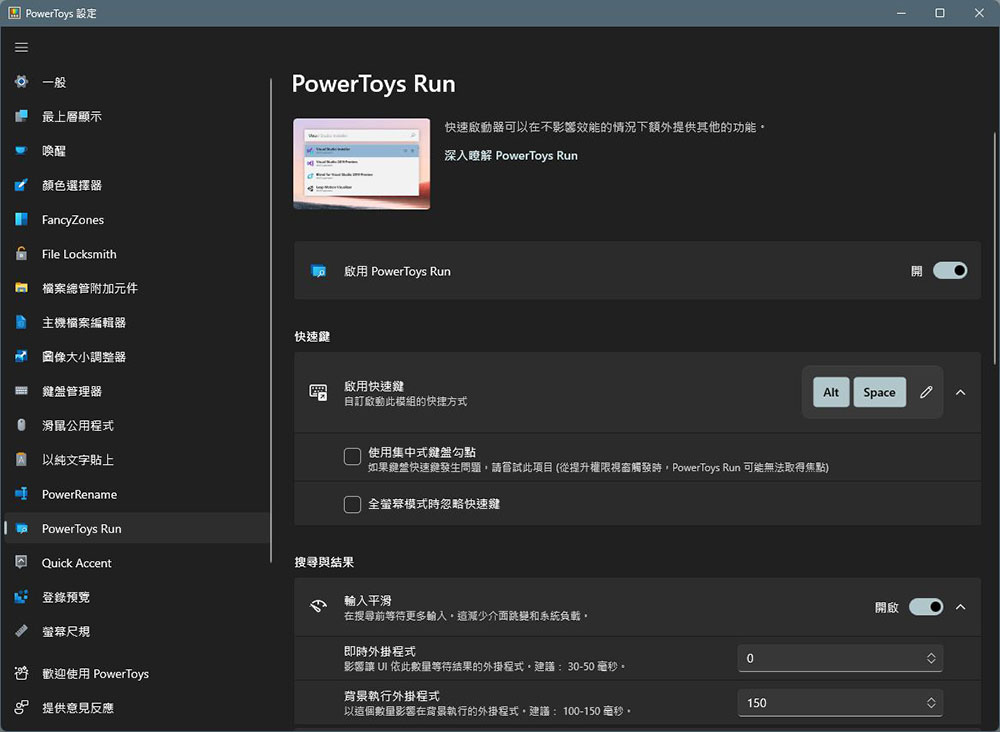Collapse the 啟用快速鍵 section chevron
Viewport: 1000px width, 732px height.
pos(961,392)
